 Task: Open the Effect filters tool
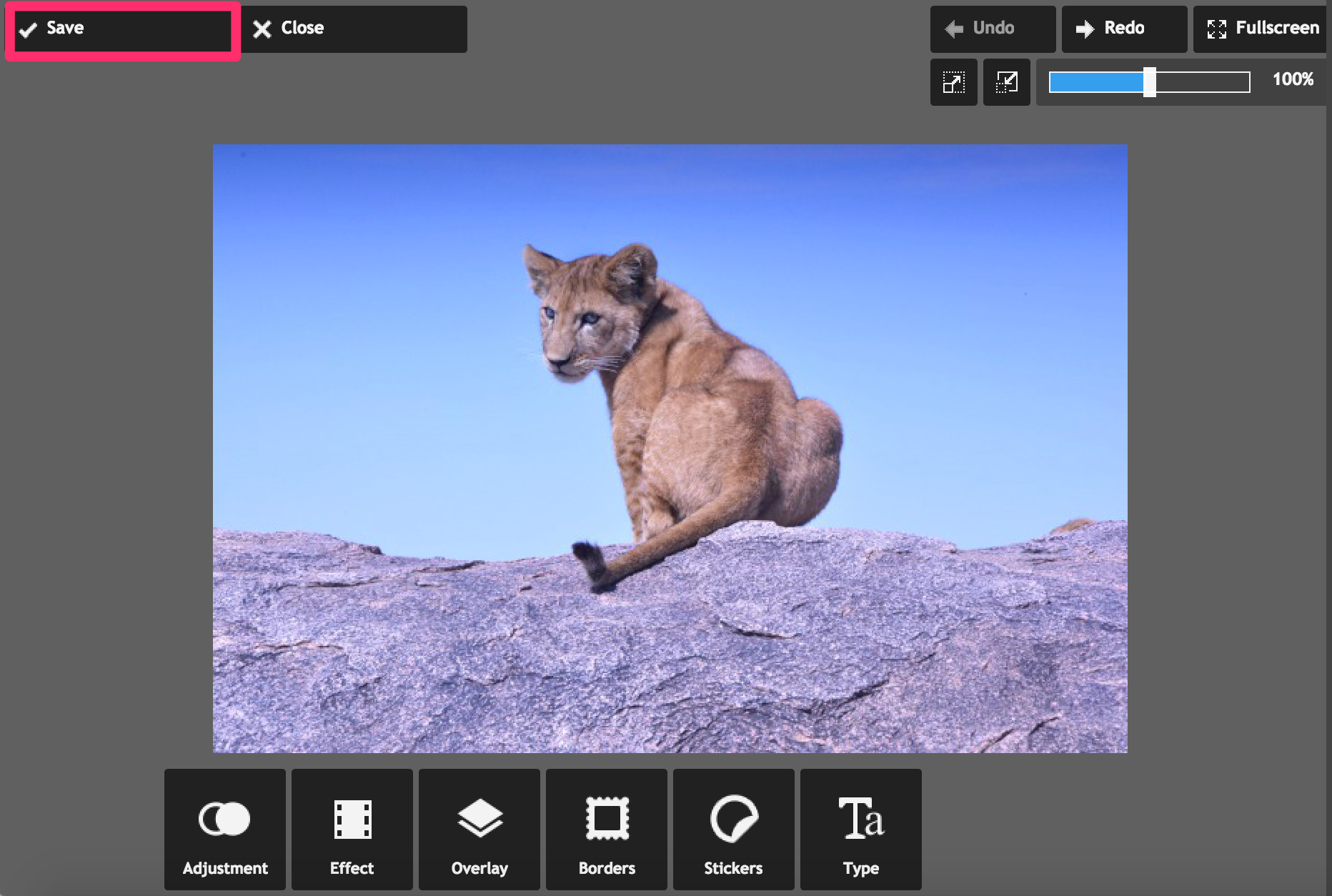(352, 830)
